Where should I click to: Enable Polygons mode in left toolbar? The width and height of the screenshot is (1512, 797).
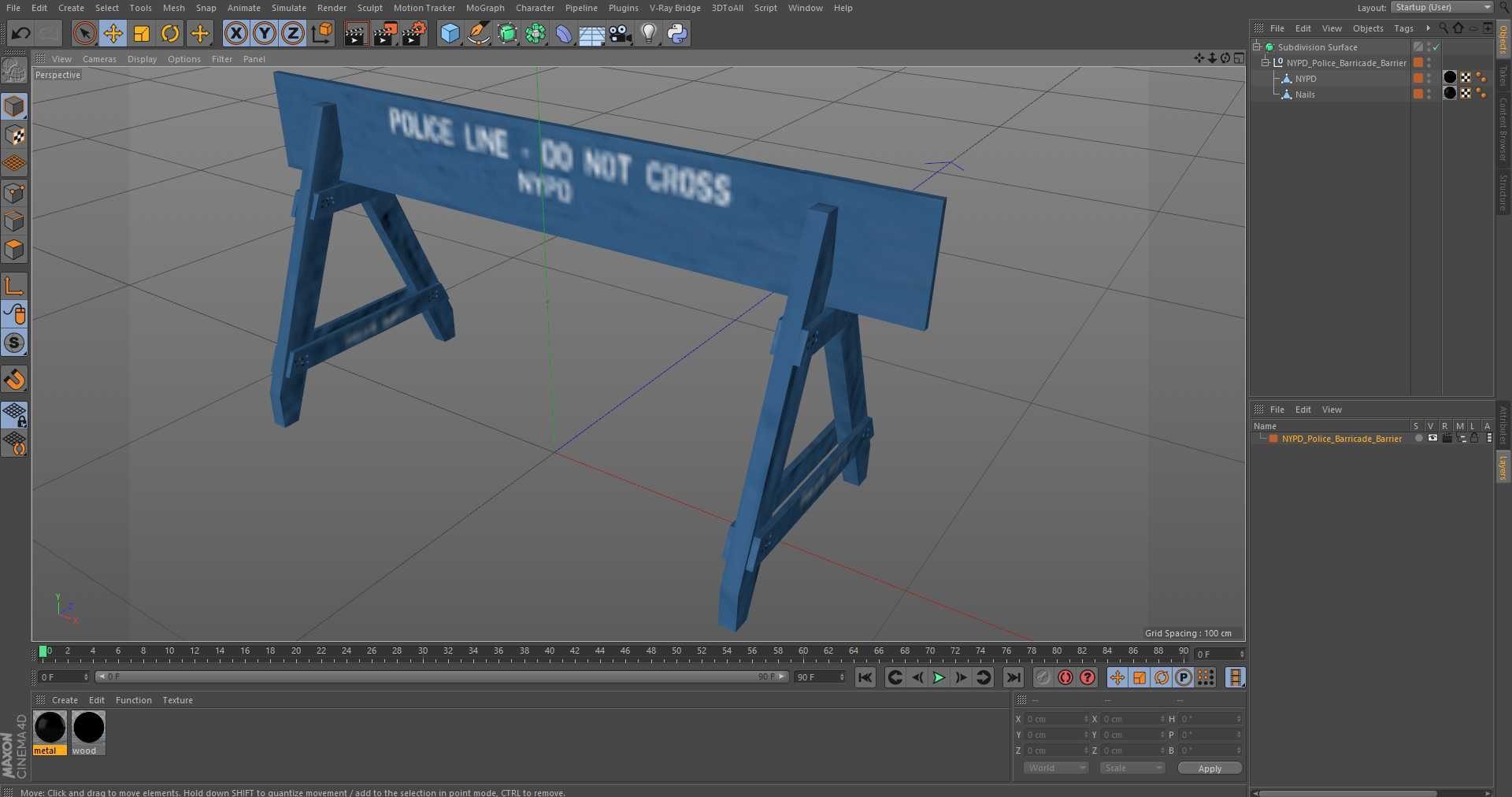(14, 250)
